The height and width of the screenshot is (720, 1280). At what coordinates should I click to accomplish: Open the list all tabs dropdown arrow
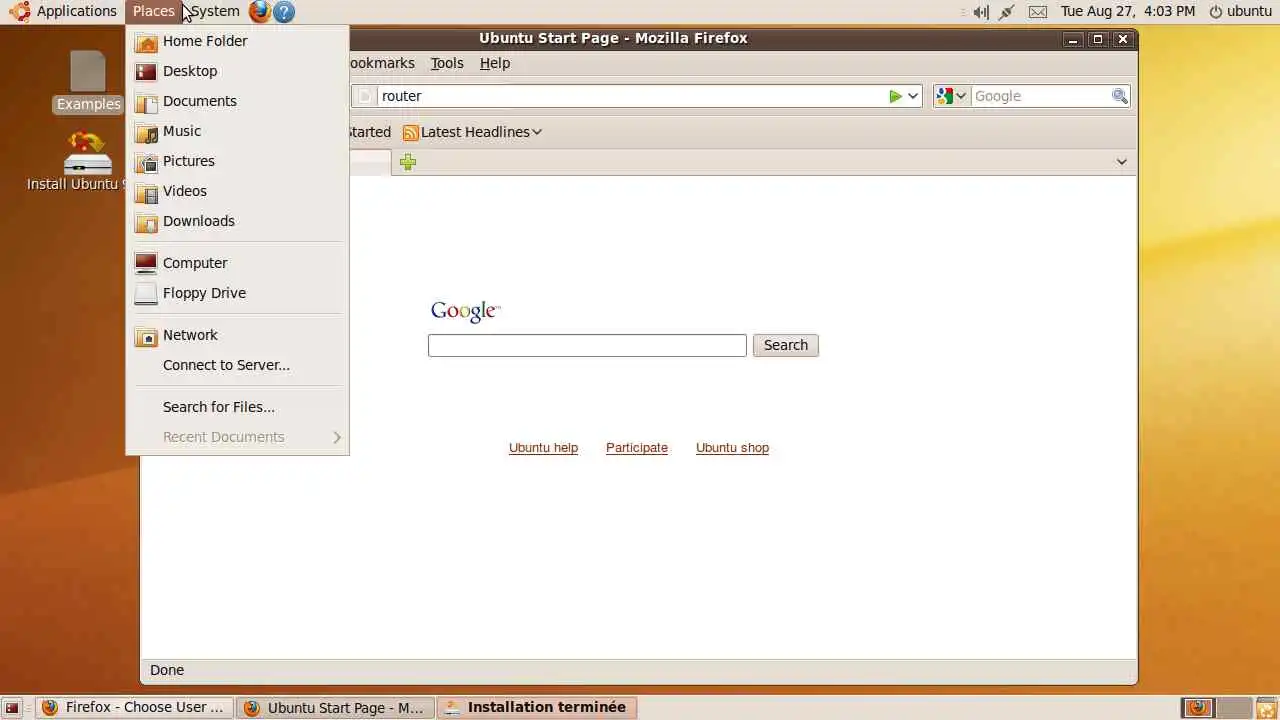coord(1122,162)
